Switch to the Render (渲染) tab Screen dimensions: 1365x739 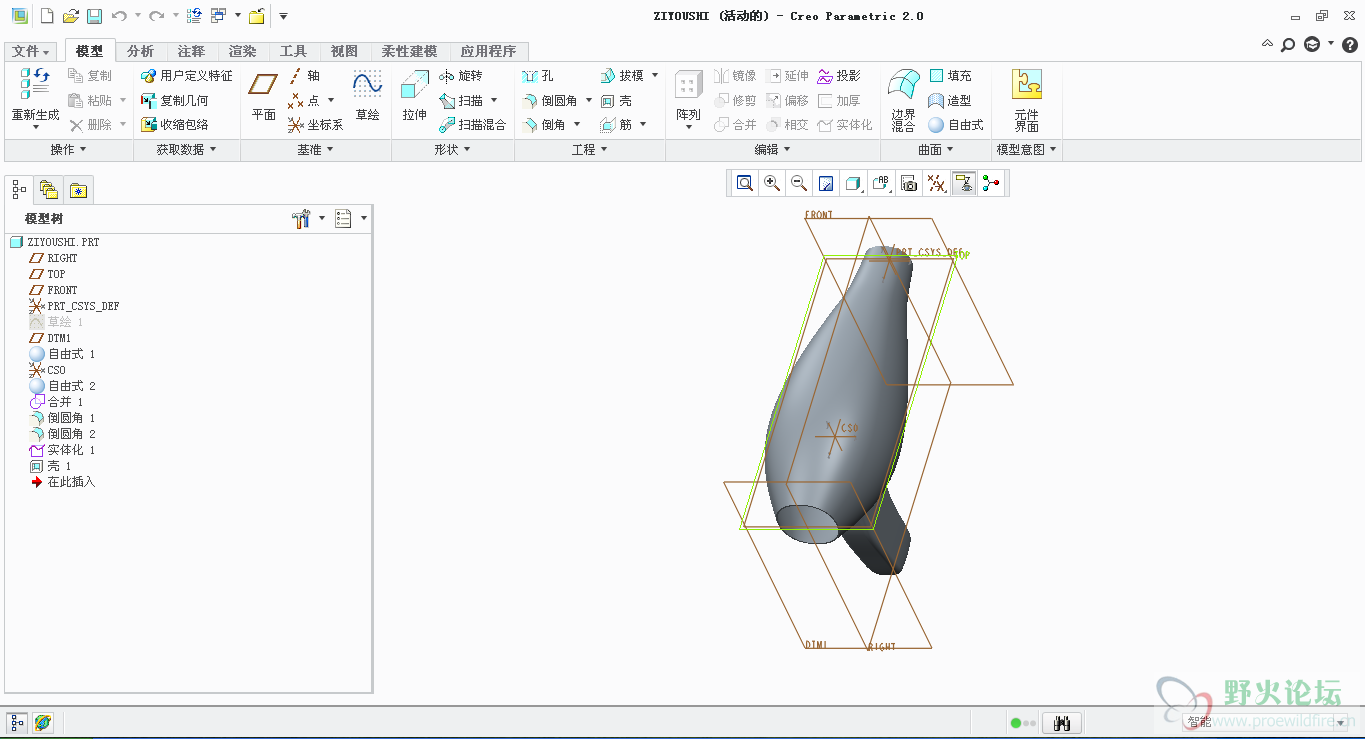[242, 51]
